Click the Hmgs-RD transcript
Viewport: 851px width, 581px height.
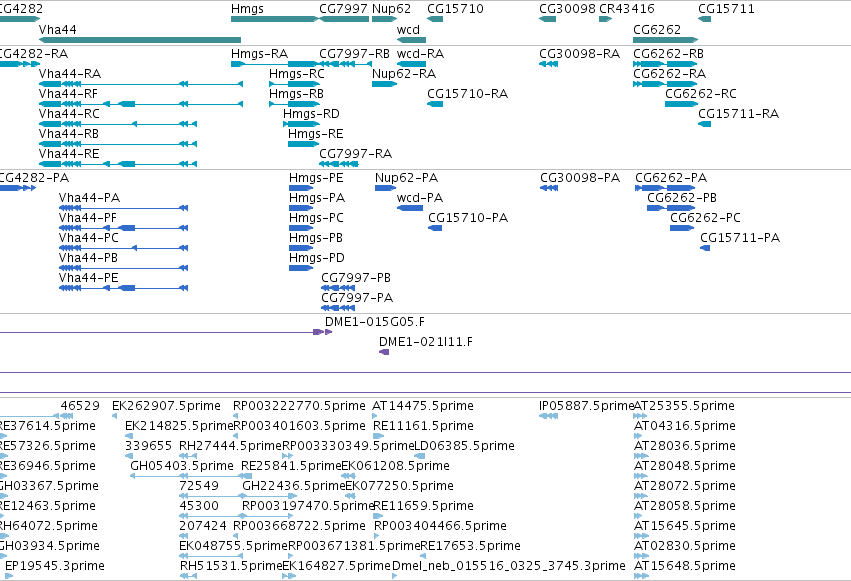pos(301,124)
